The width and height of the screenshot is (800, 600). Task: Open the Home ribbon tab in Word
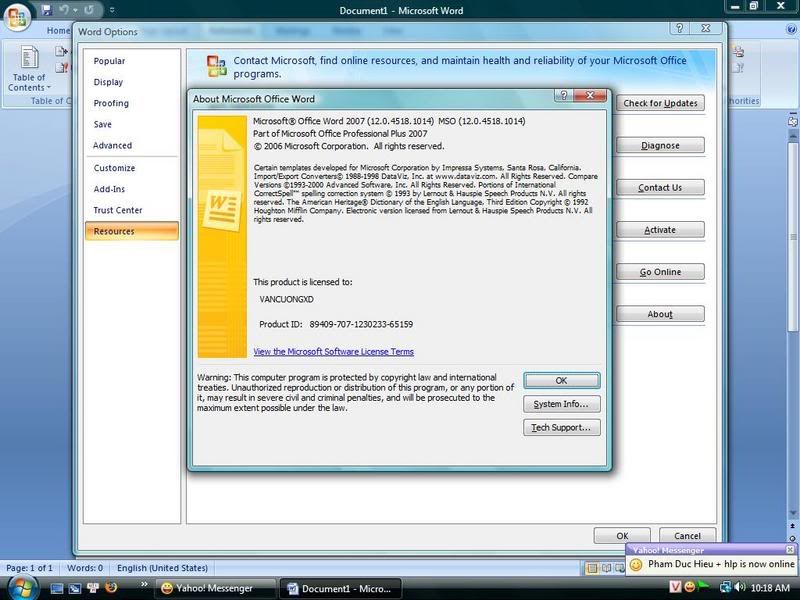click(x=58, y=31)
